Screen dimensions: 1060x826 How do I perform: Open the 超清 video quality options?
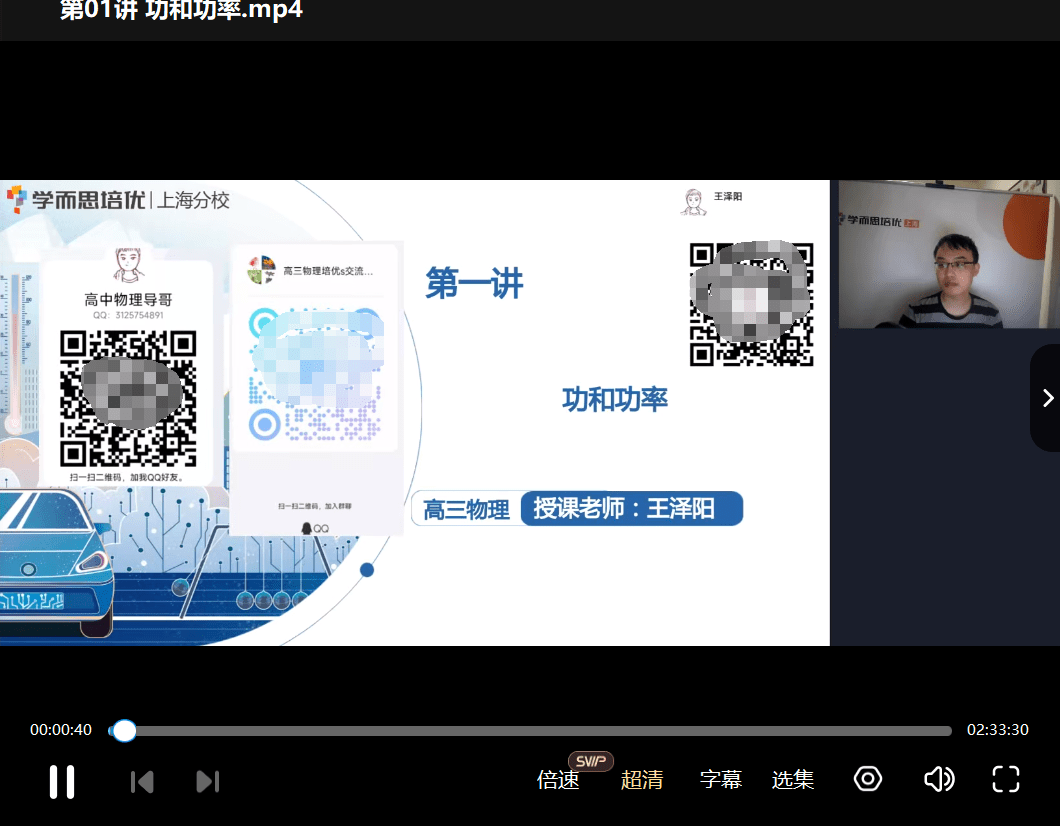pos(642,780)
